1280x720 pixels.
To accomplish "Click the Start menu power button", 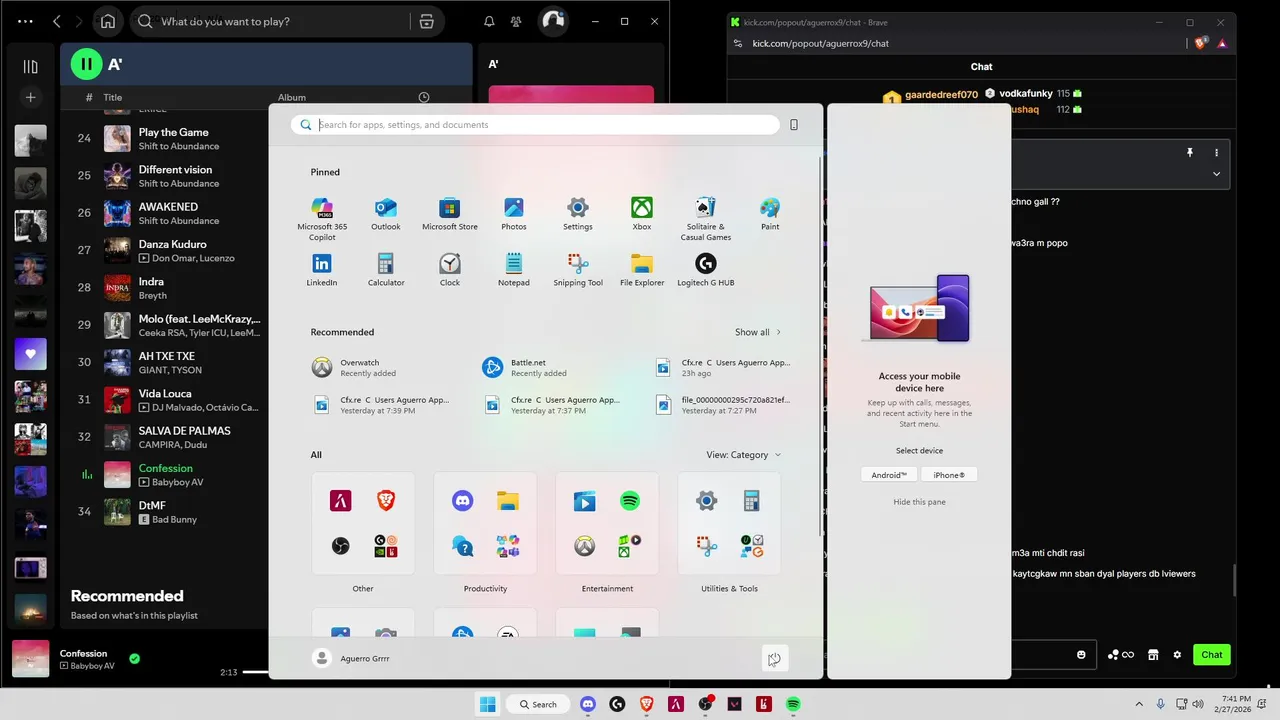I will 774,658.
